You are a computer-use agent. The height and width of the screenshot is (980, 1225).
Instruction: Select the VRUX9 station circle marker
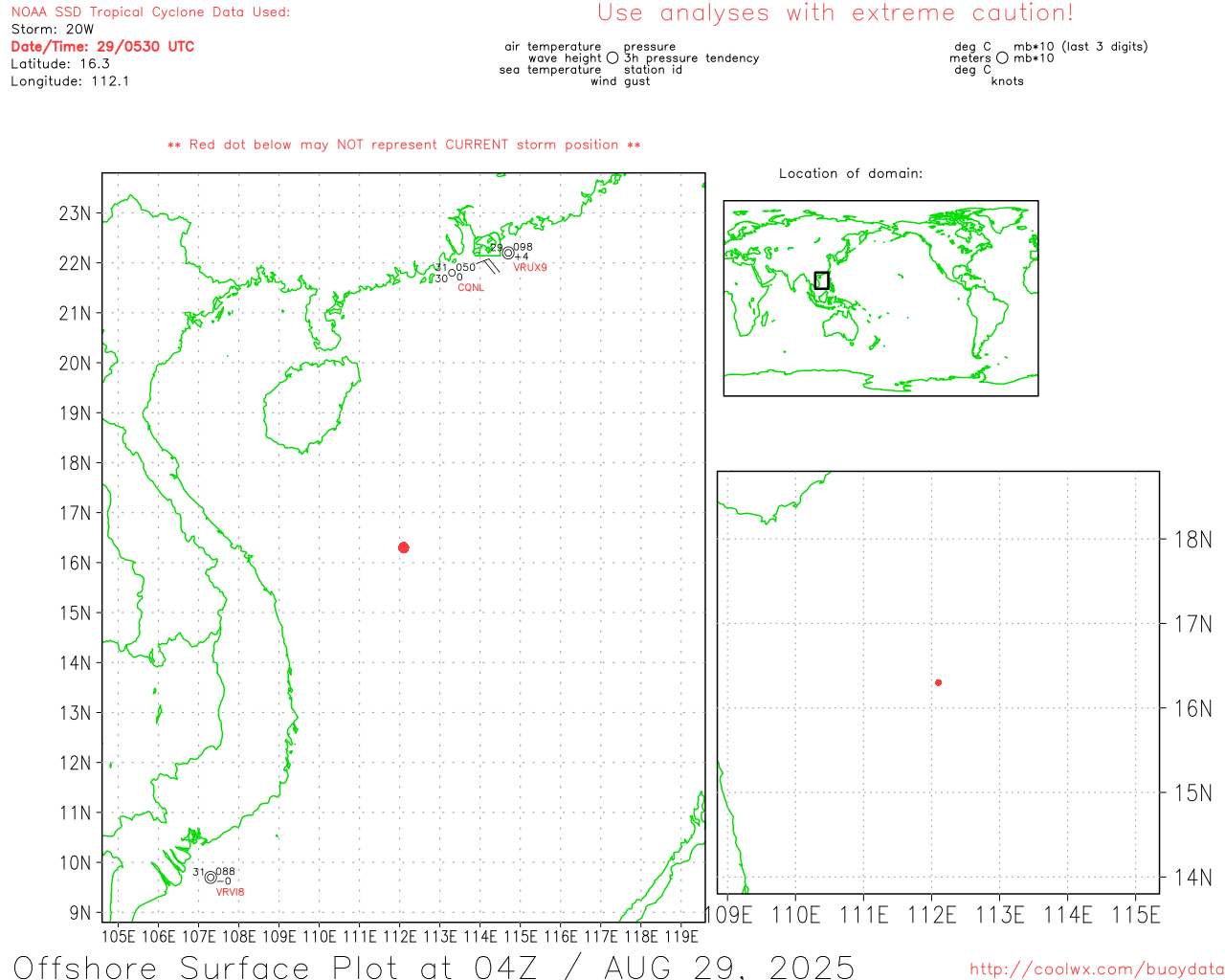click(508, 253)
